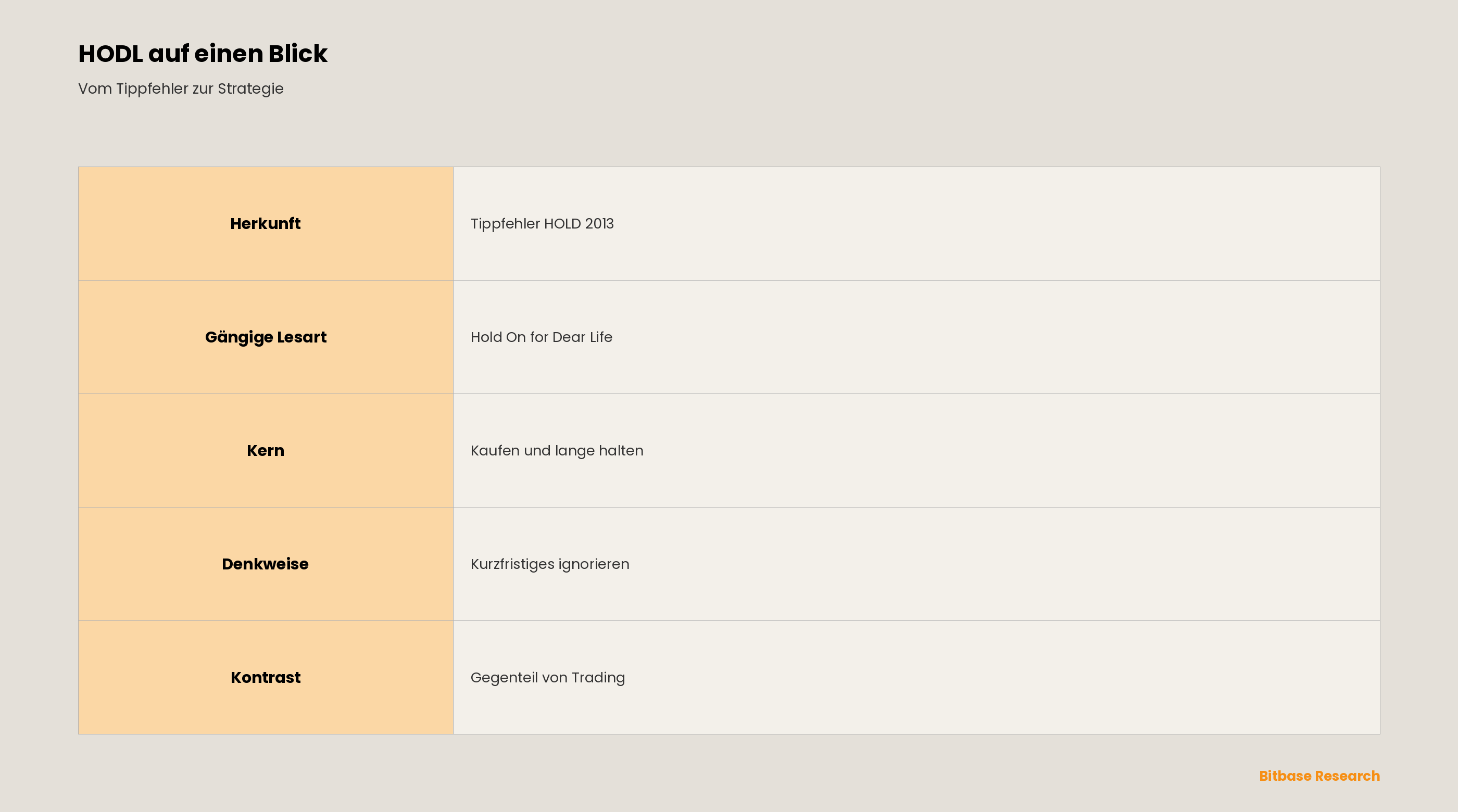This screenshot has width=1458, height=812.
Task: Select the Denkweise label cell
Action: (x=266, y=564)
